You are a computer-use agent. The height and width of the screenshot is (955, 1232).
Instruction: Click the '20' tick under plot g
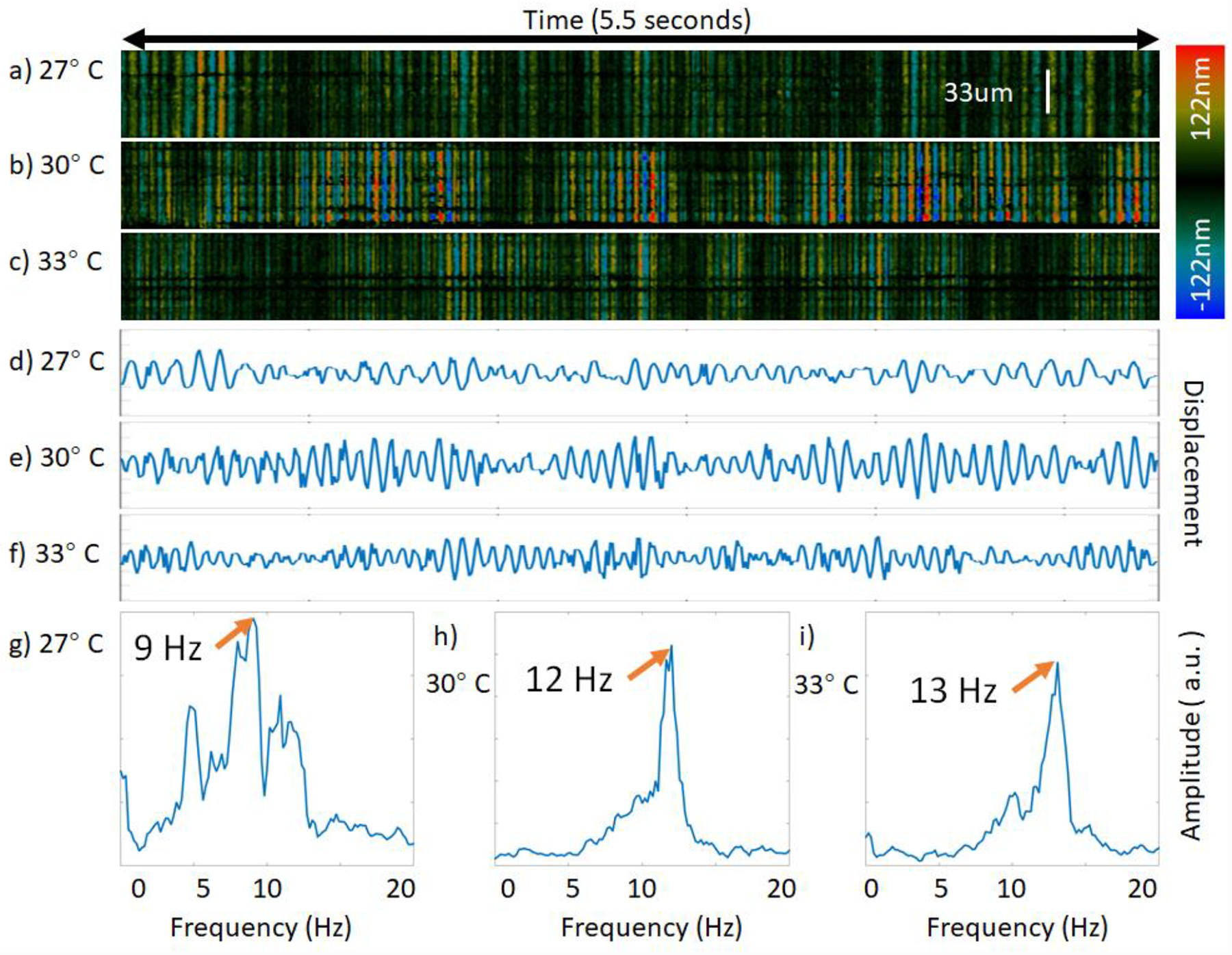click(x=400, y=889)
